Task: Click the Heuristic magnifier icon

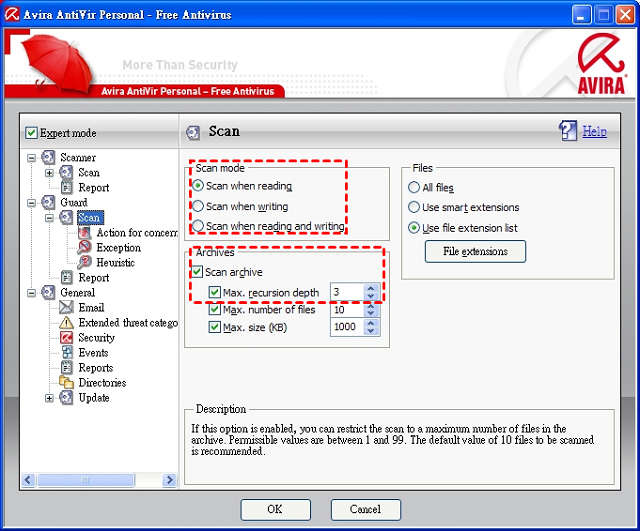Action: (84, 262)
